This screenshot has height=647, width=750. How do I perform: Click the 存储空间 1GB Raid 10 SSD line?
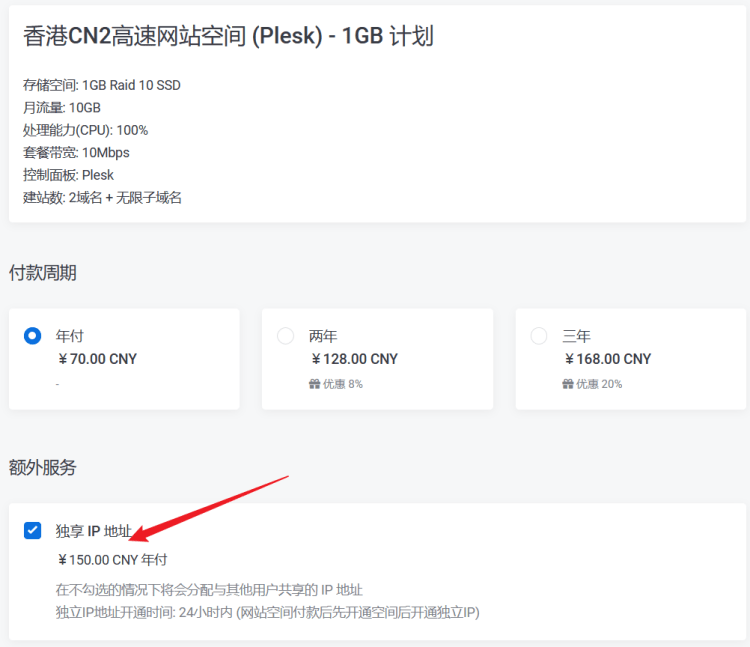tap(102, 85)
